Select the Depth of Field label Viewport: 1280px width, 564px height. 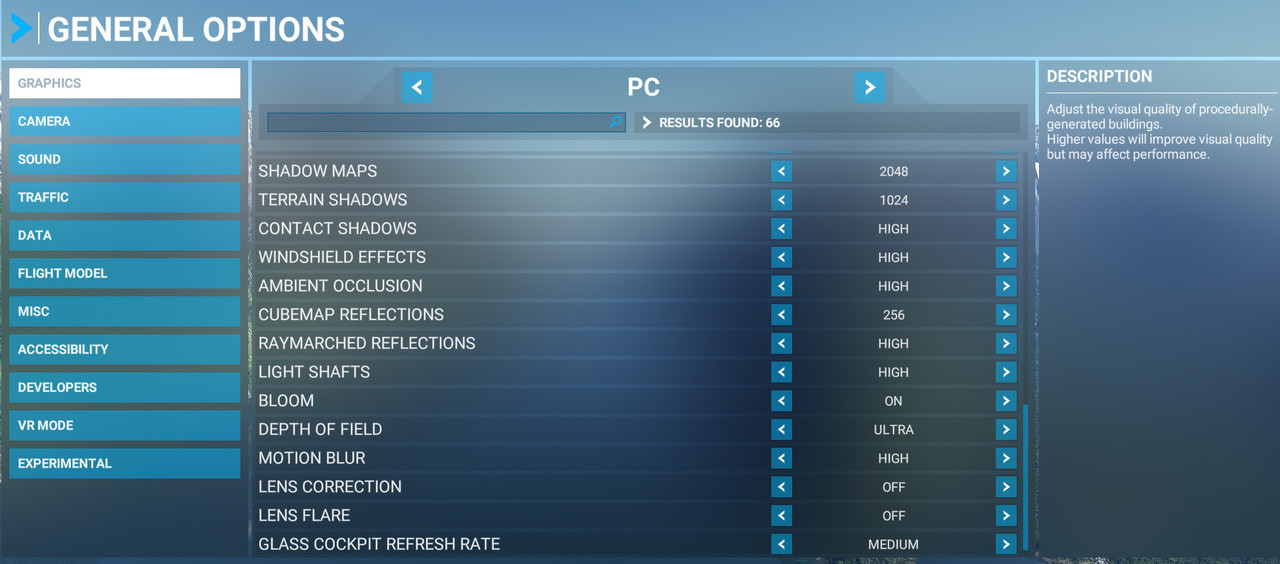point(320,430)
